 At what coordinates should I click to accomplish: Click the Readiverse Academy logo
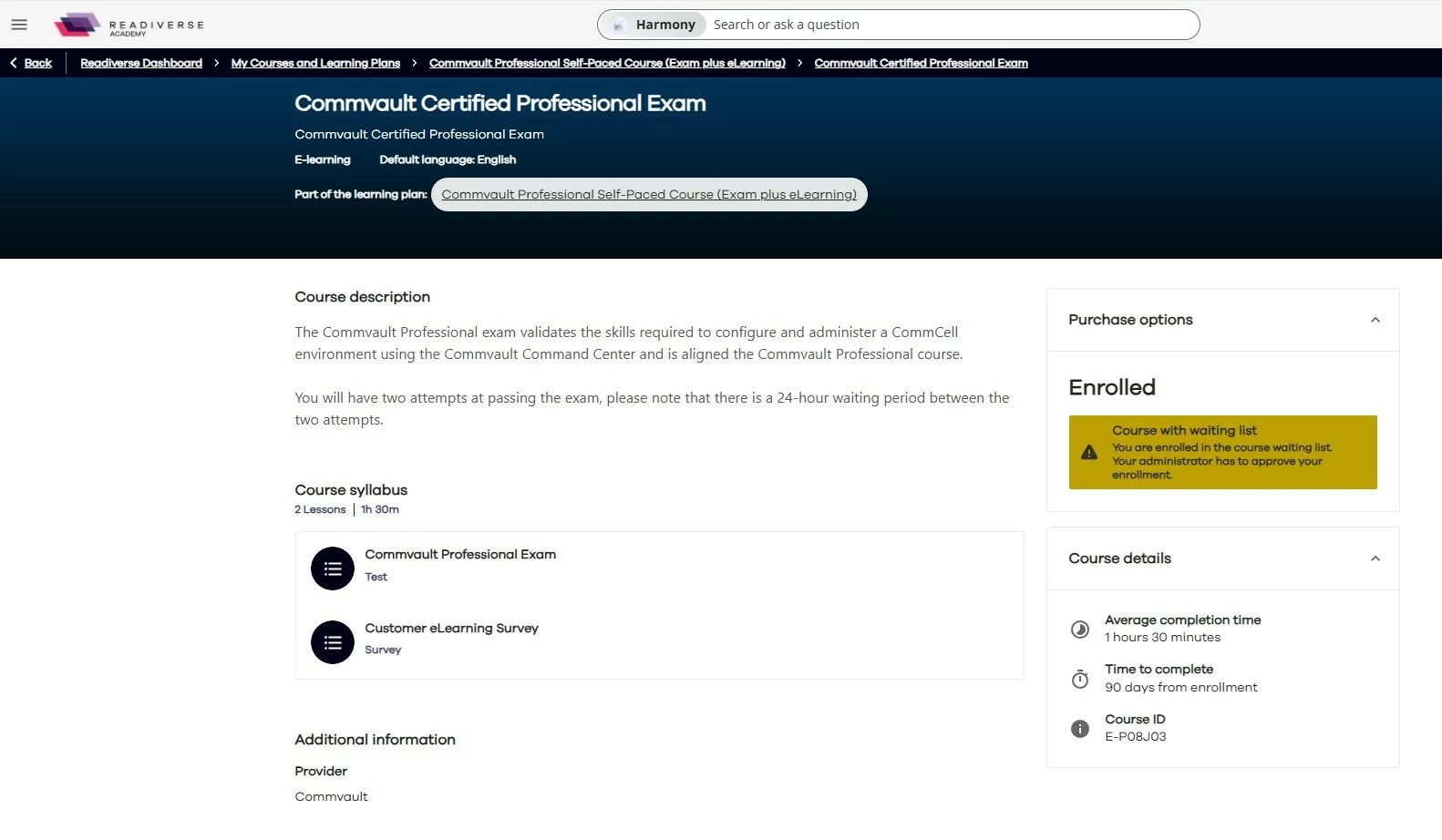click(129, 25)
